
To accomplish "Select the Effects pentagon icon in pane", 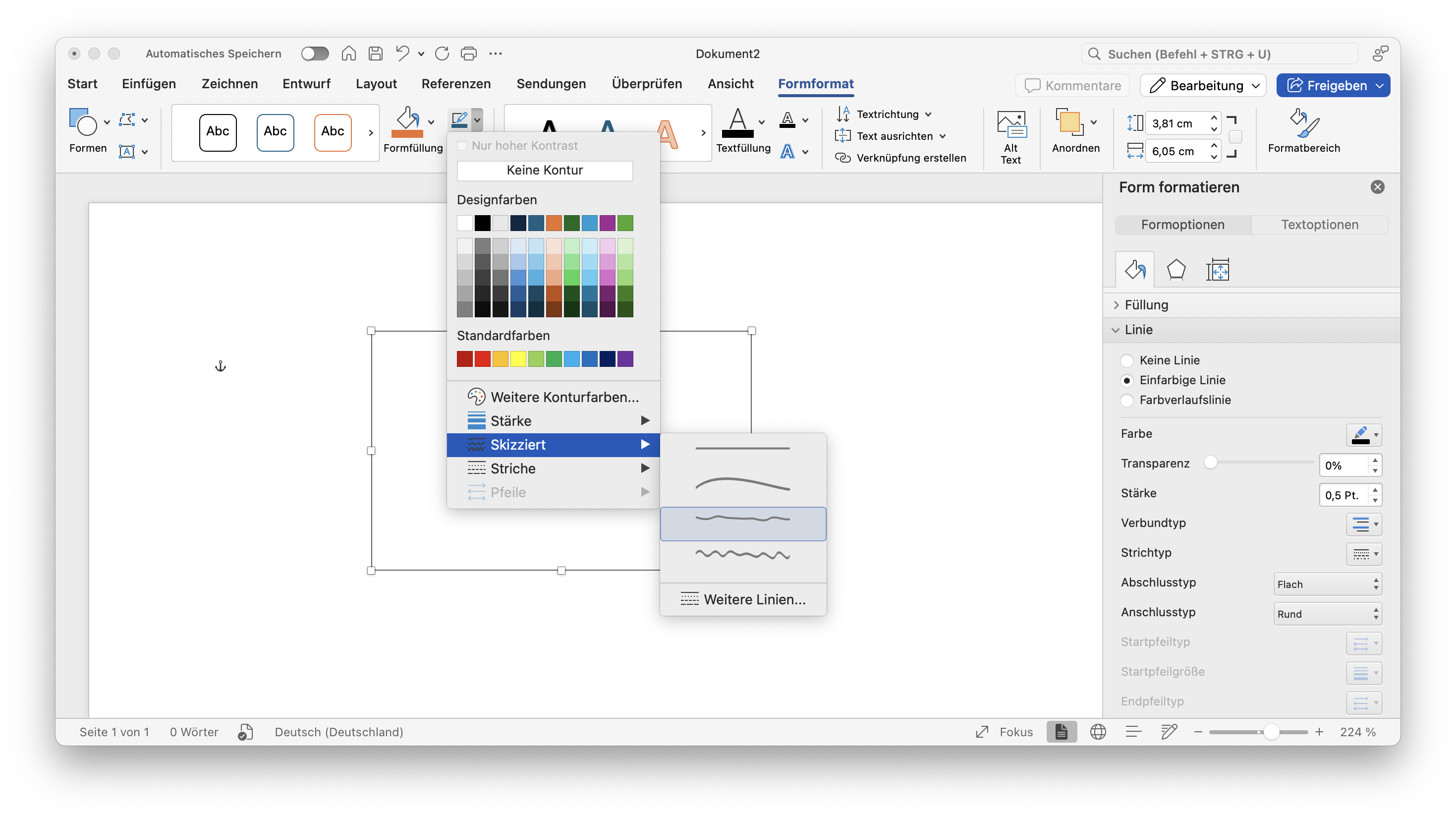I will coord(1176,270).
